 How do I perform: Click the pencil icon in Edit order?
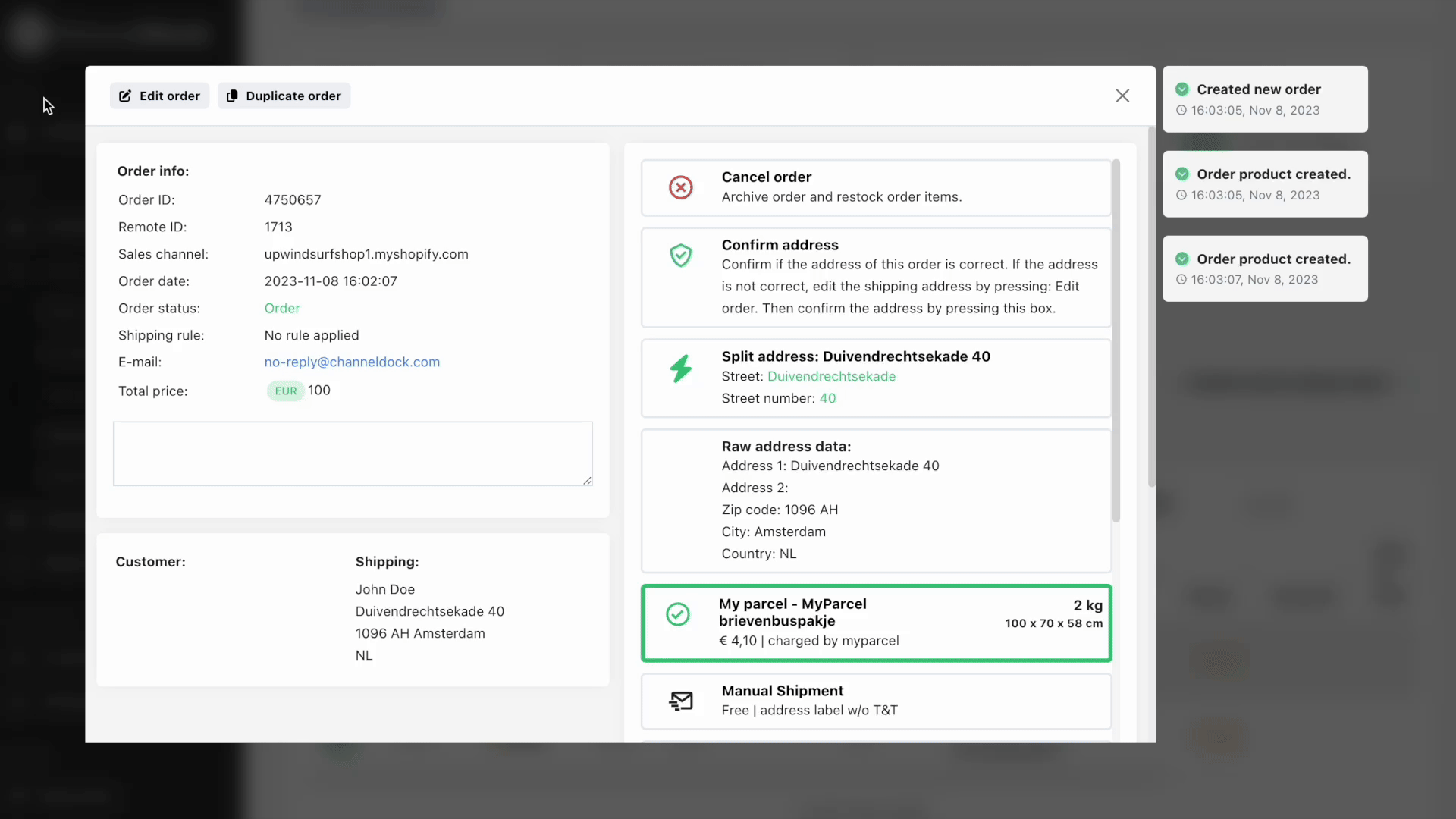(x=125, y=96)
